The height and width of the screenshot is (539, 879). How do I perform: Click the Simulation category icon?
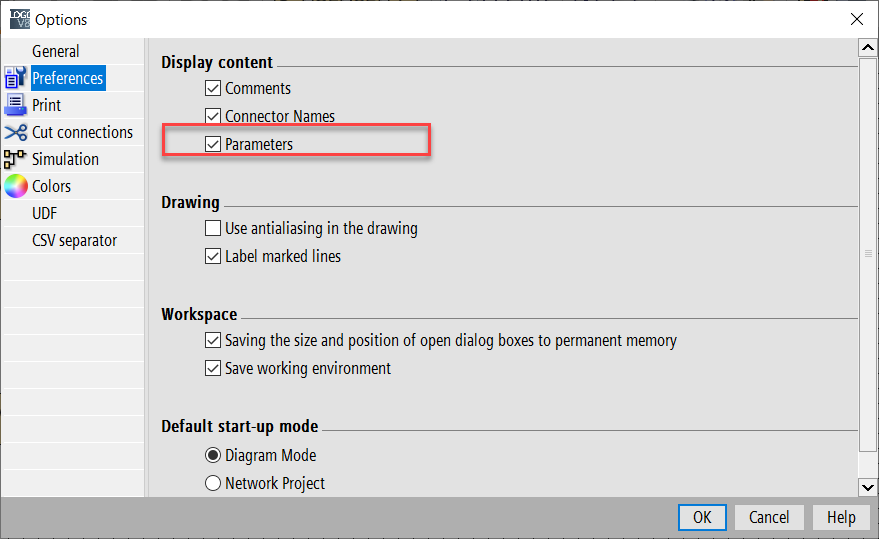click(15, 159)
